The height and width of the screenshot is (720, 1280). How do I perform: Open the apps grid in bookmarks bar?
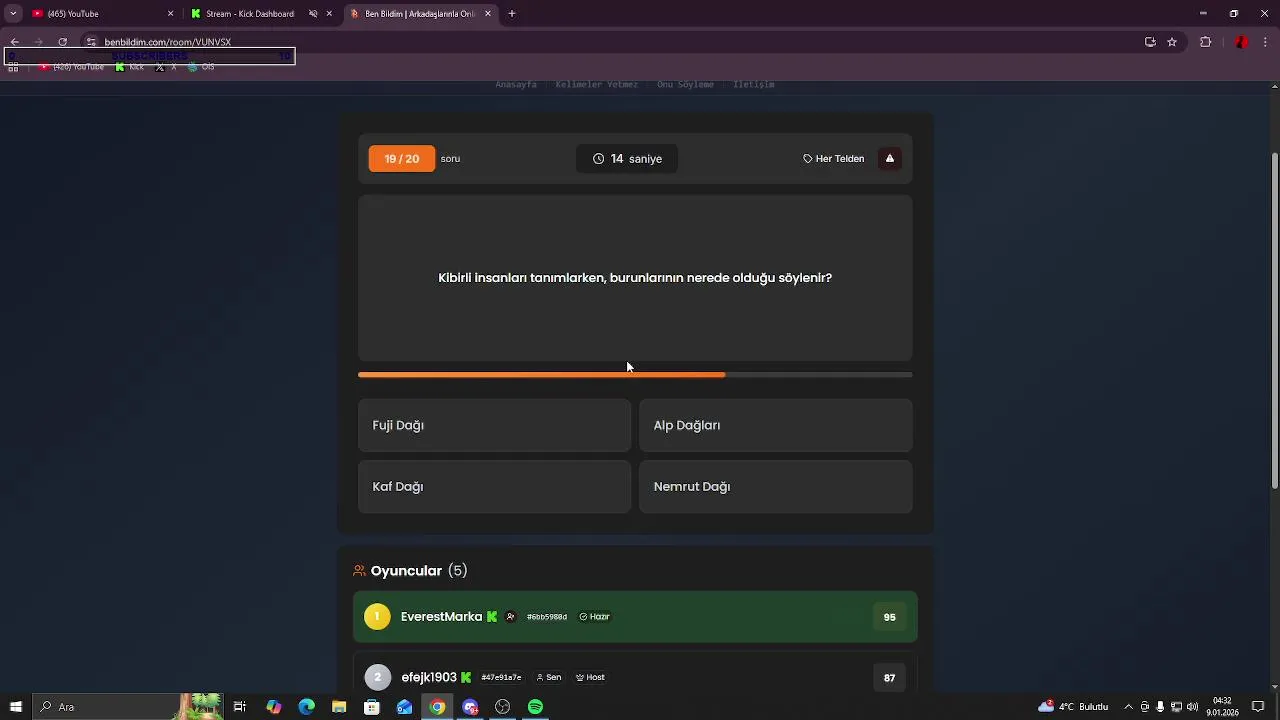tap(13, 67)
